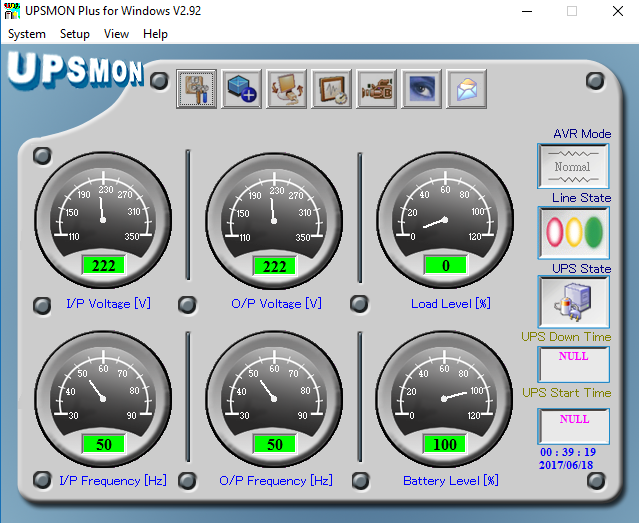Click the video camera toolbar icon
Viewport: 639px width, 523px height.
[376, 89]
